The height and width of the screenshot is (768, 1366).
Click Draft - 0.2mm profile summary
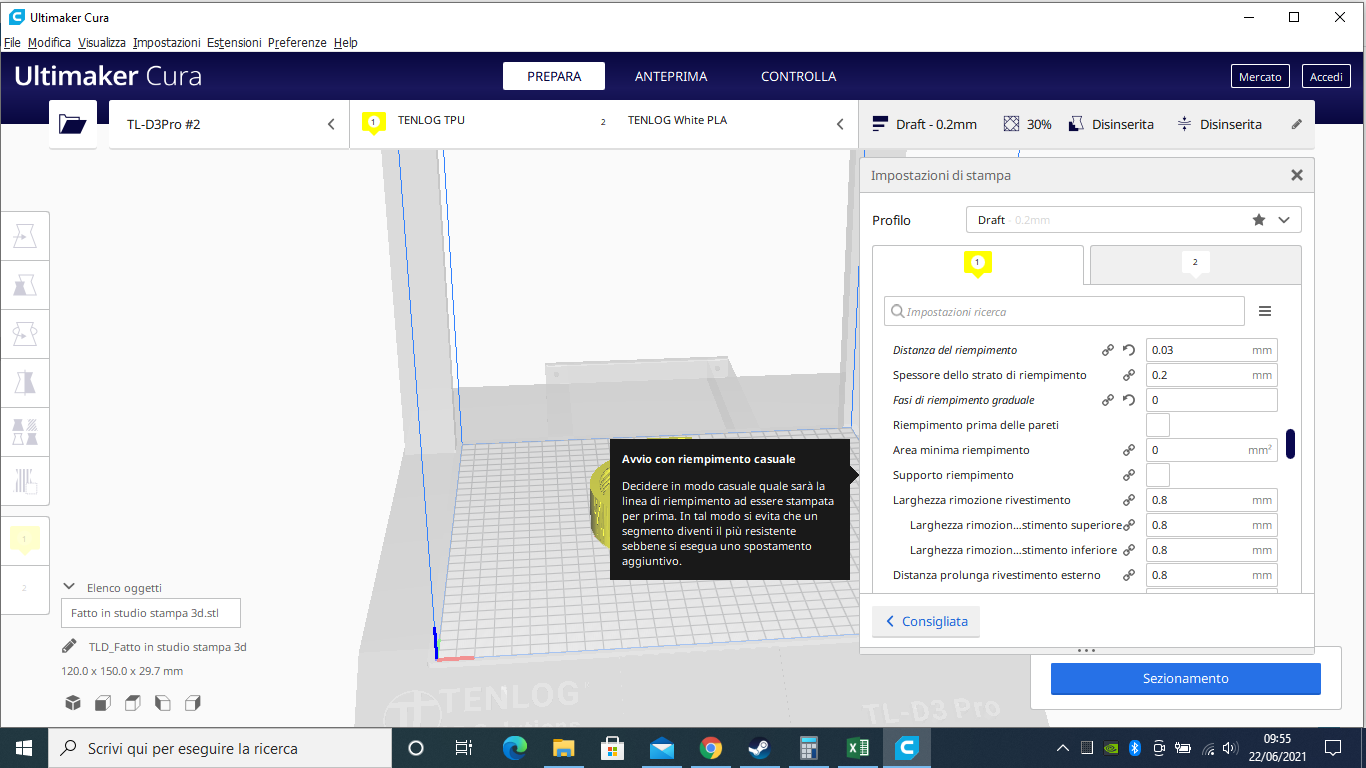925,124
